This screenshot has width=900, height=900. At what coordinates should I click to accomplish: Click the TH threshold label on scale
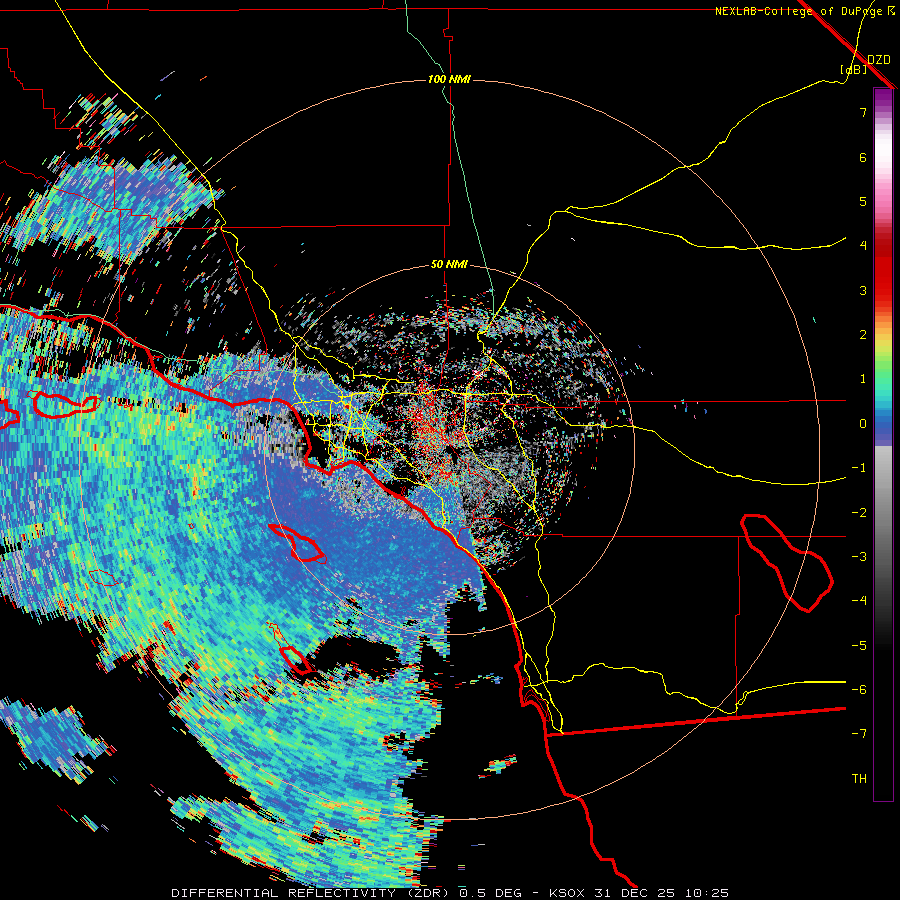(x=859, y=779)
